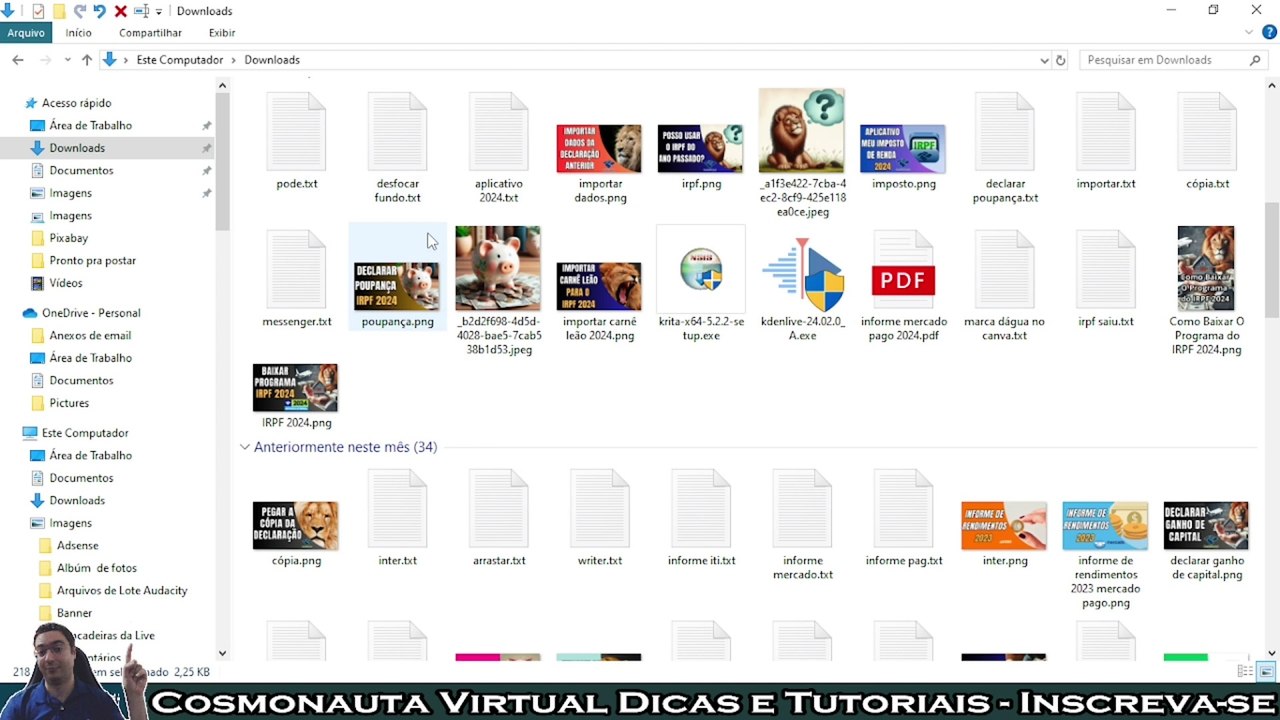The image size is (1280, 720).
Task: Select the declarar poupança.txt file icon
Action: click(1005, 132)
